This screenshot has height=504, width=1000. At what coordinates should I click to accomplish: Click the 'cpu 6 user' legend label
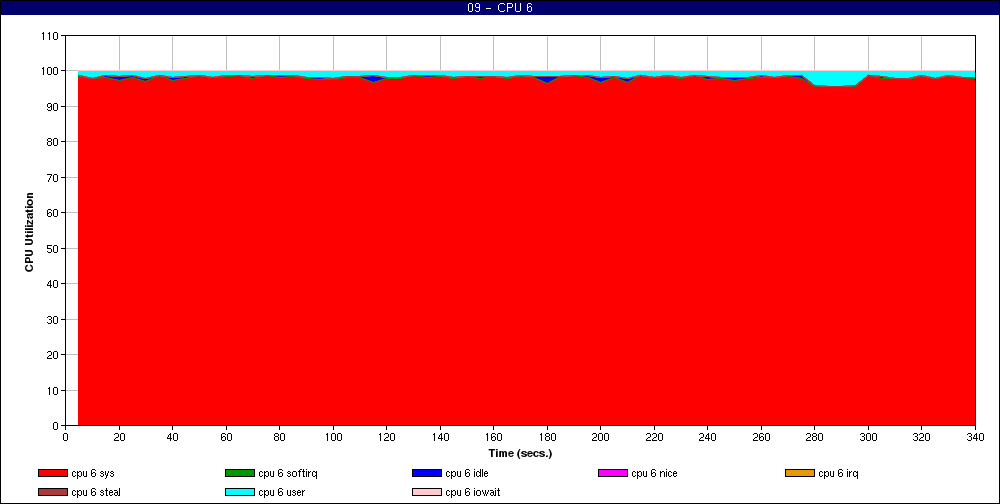pyautogui.click(x=281, y=493)
